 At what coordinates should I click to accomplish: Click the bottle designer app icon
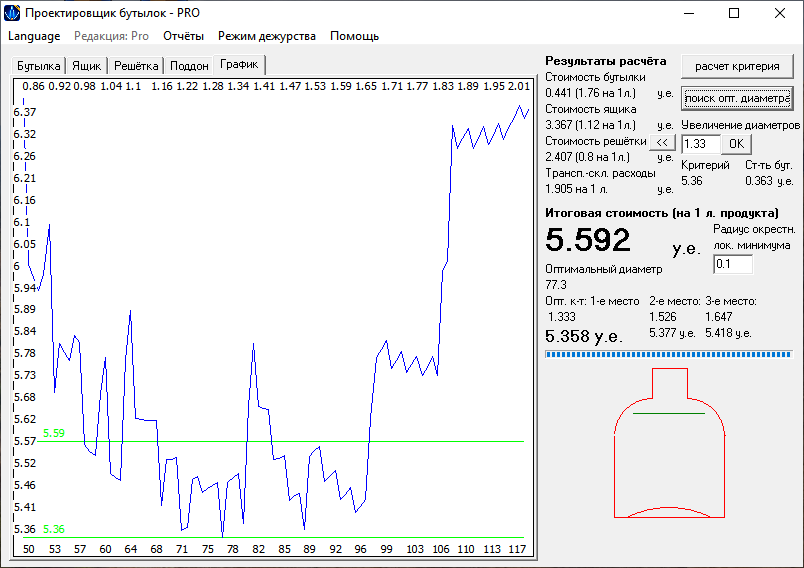[x=12, y=13]
